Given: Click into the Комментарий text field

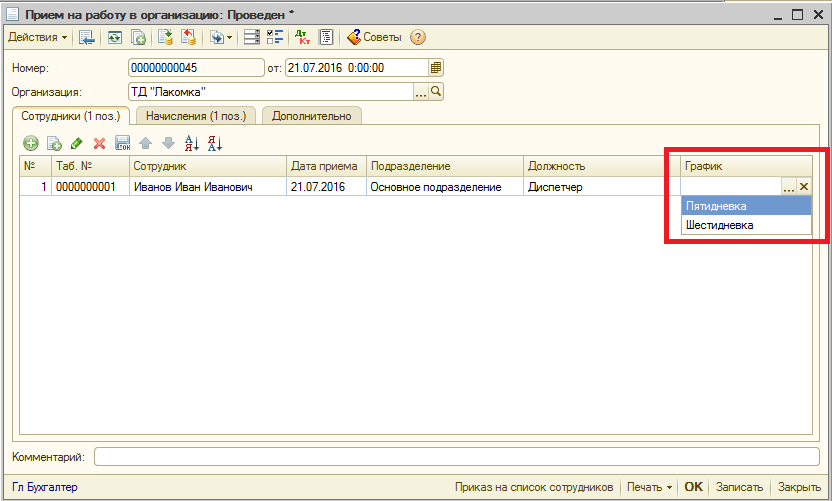Looking at the screenshot, I should tap(455, 457).
